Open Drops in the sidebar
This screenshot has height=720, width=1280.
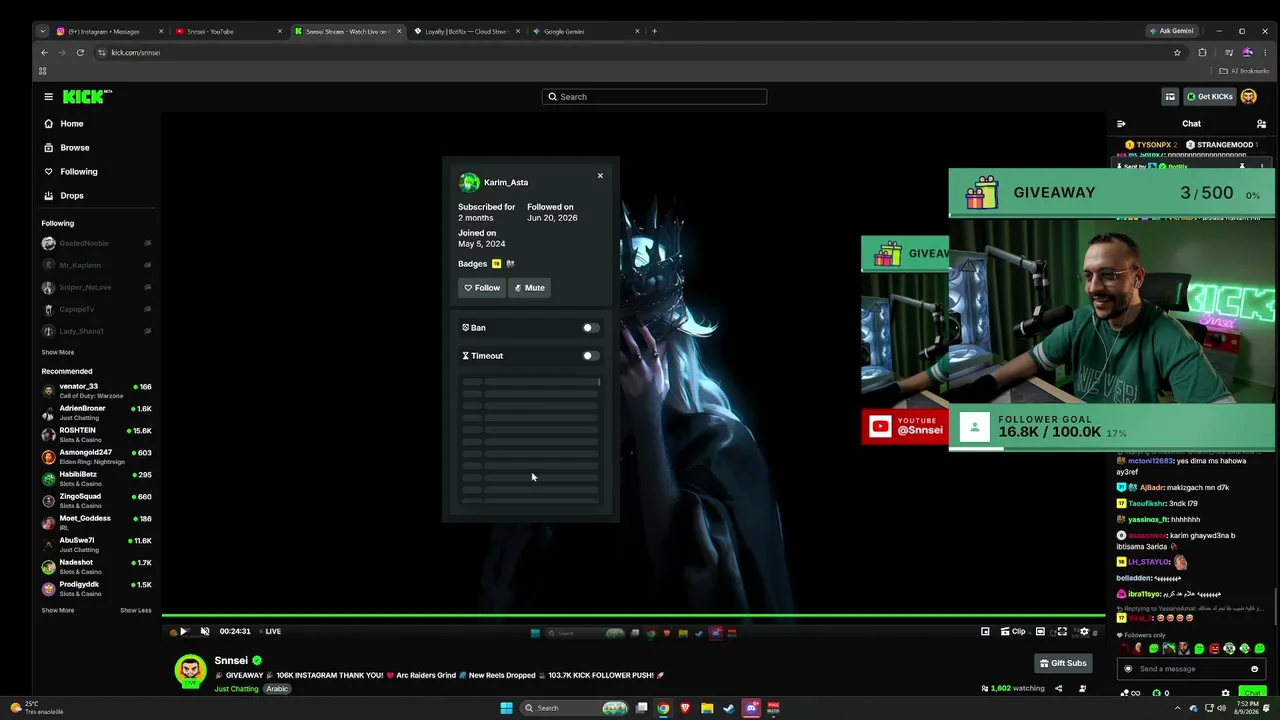(x=63, y=196)
